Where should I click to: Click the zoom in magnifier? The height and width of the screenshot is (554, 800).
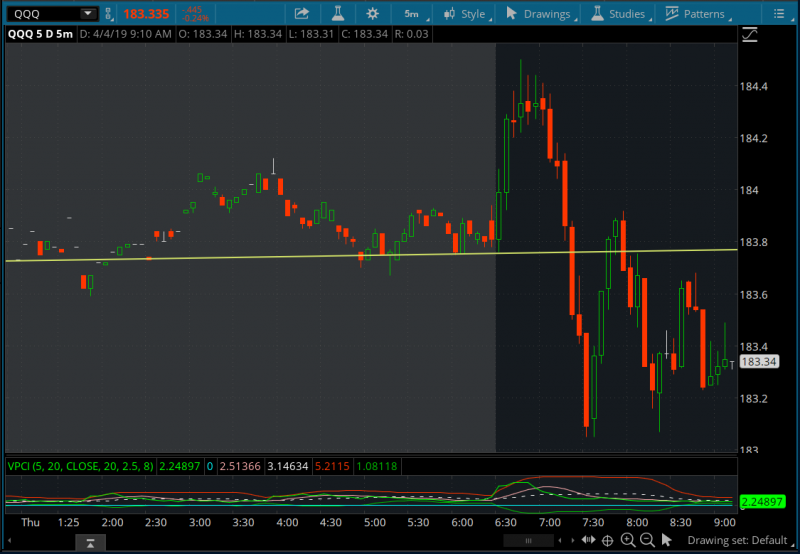click(x=627, y=541)
